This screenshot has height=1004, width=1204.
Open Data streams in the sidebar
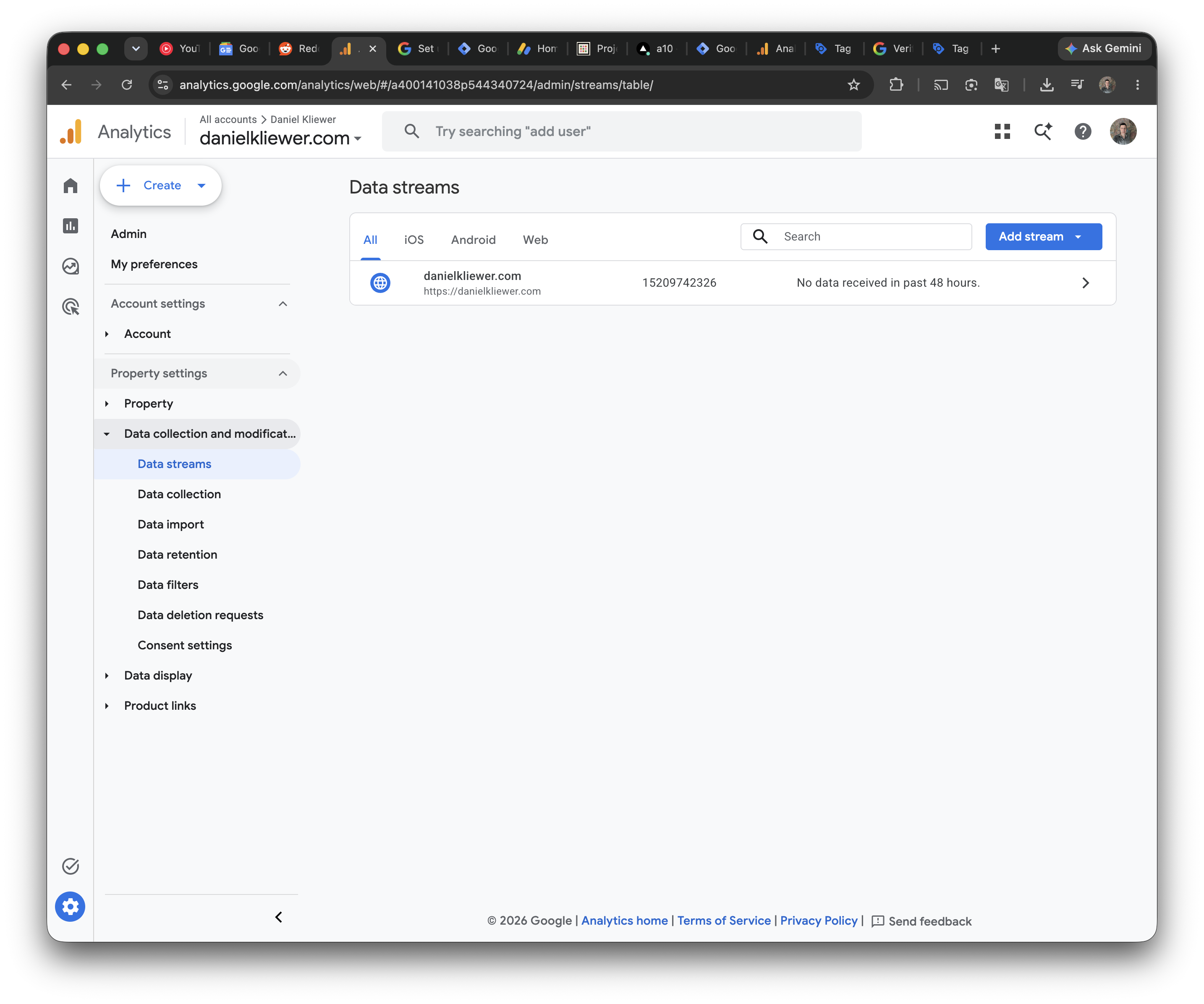[x=197, y=464]
